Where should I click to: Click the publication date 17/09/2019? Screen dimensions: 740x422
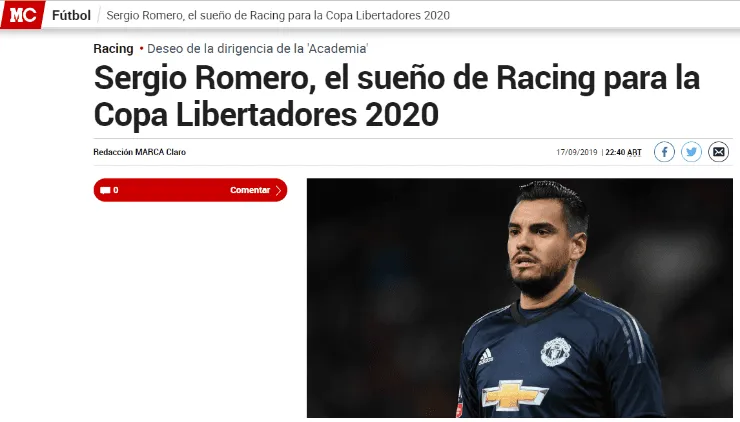tap(577, 152)
